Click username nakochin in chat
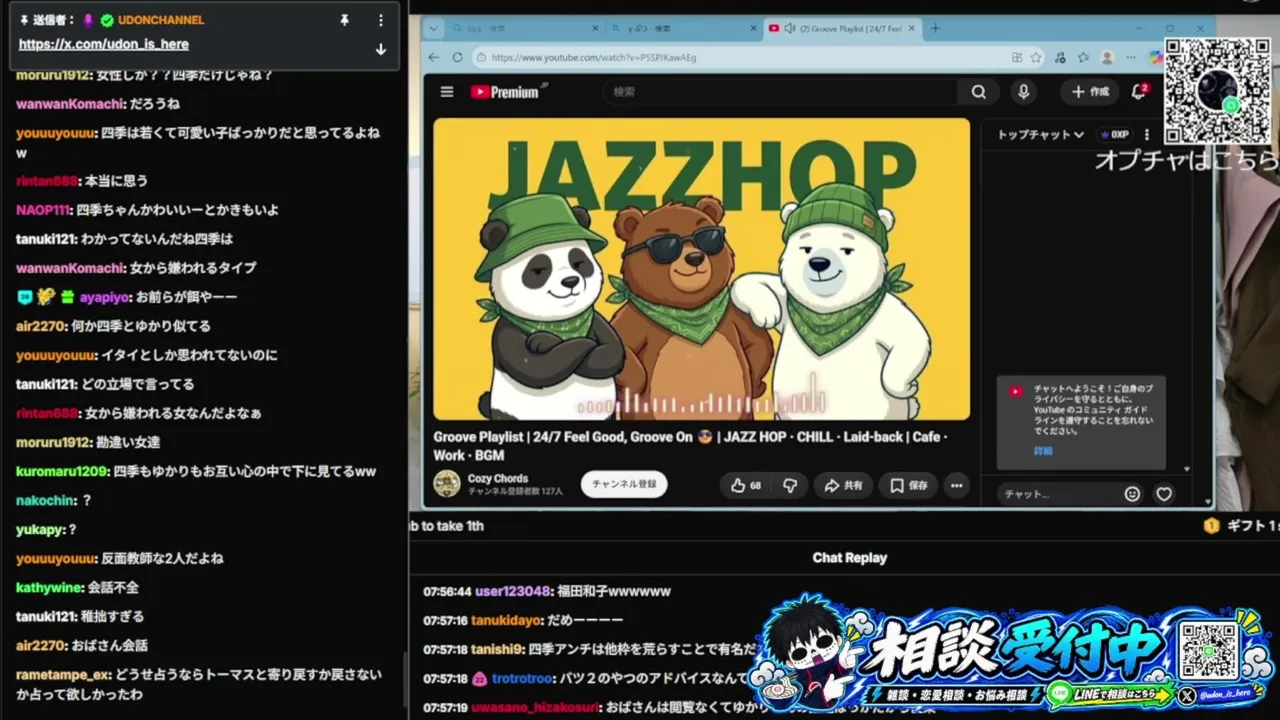1280x720 pixels. coord(45,501)
